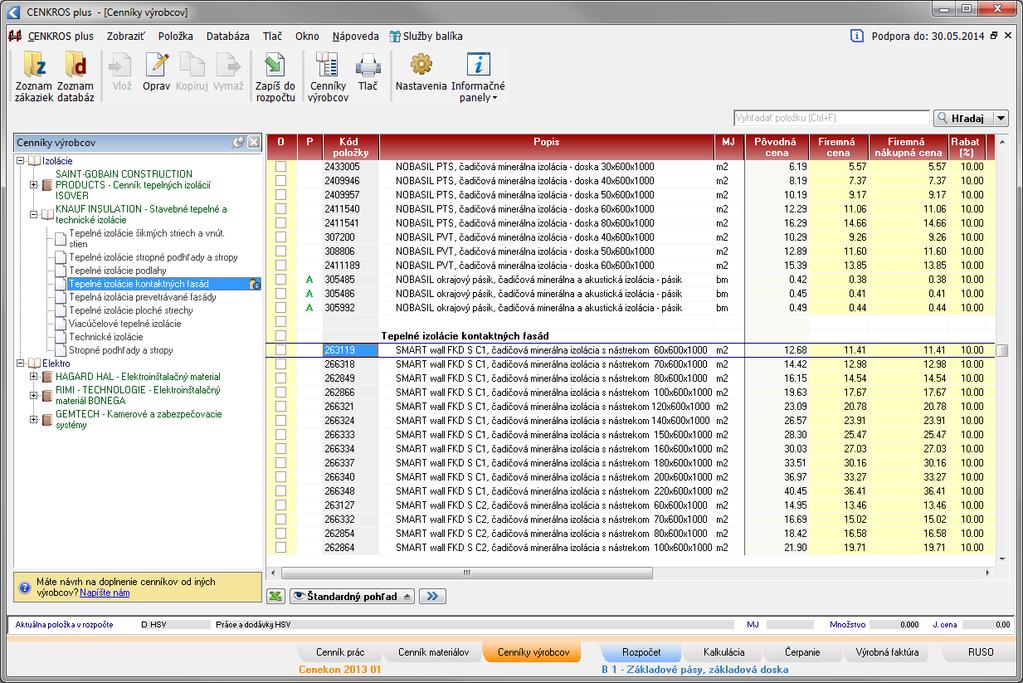Screen dimensions: 1023x683
Task: Click the vertical scrollbar thumb
Action: [x=1002, y=350]
